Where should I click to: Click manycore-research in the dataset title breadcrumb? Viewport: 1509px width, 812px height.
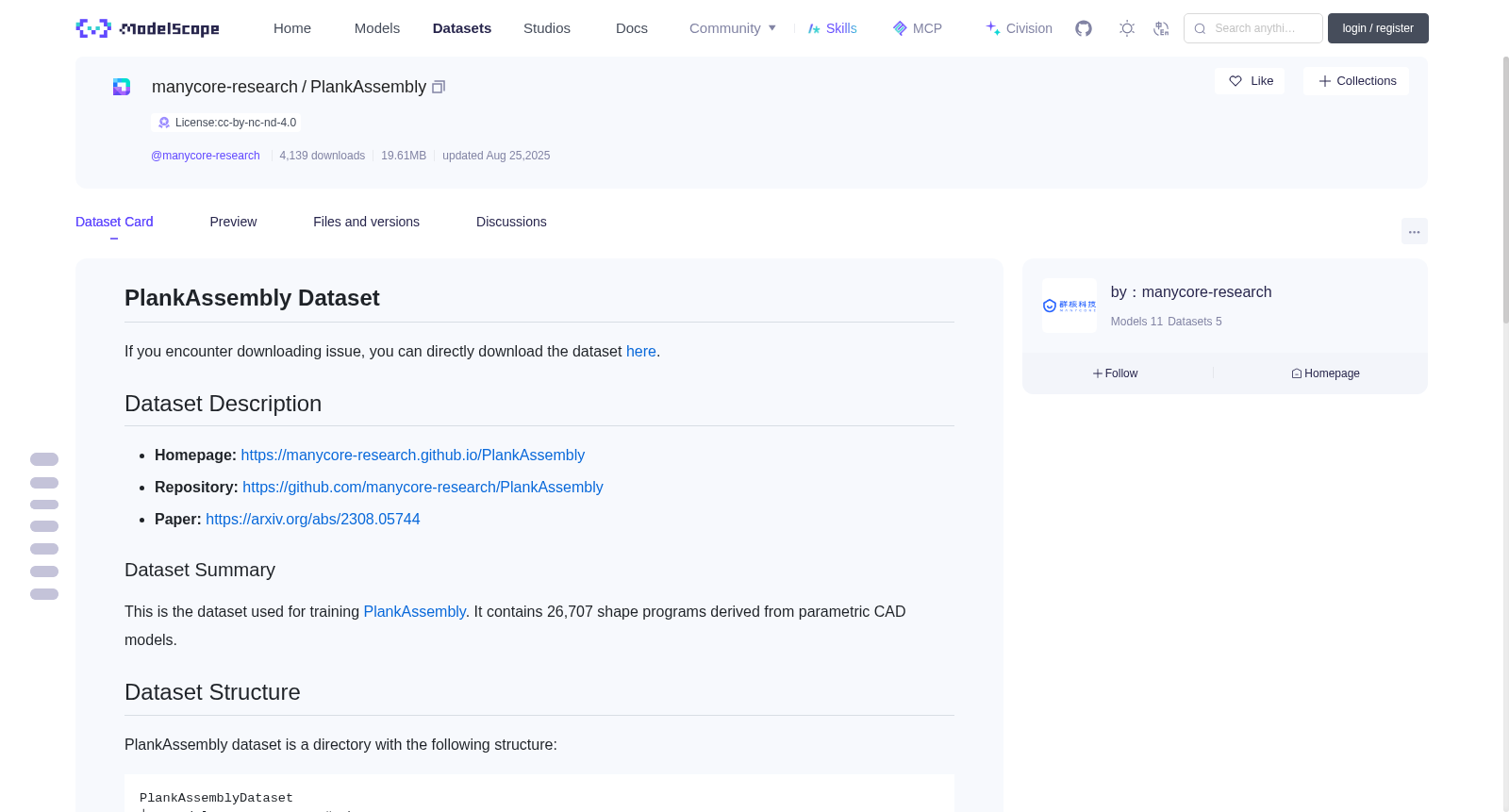point(224,87)
